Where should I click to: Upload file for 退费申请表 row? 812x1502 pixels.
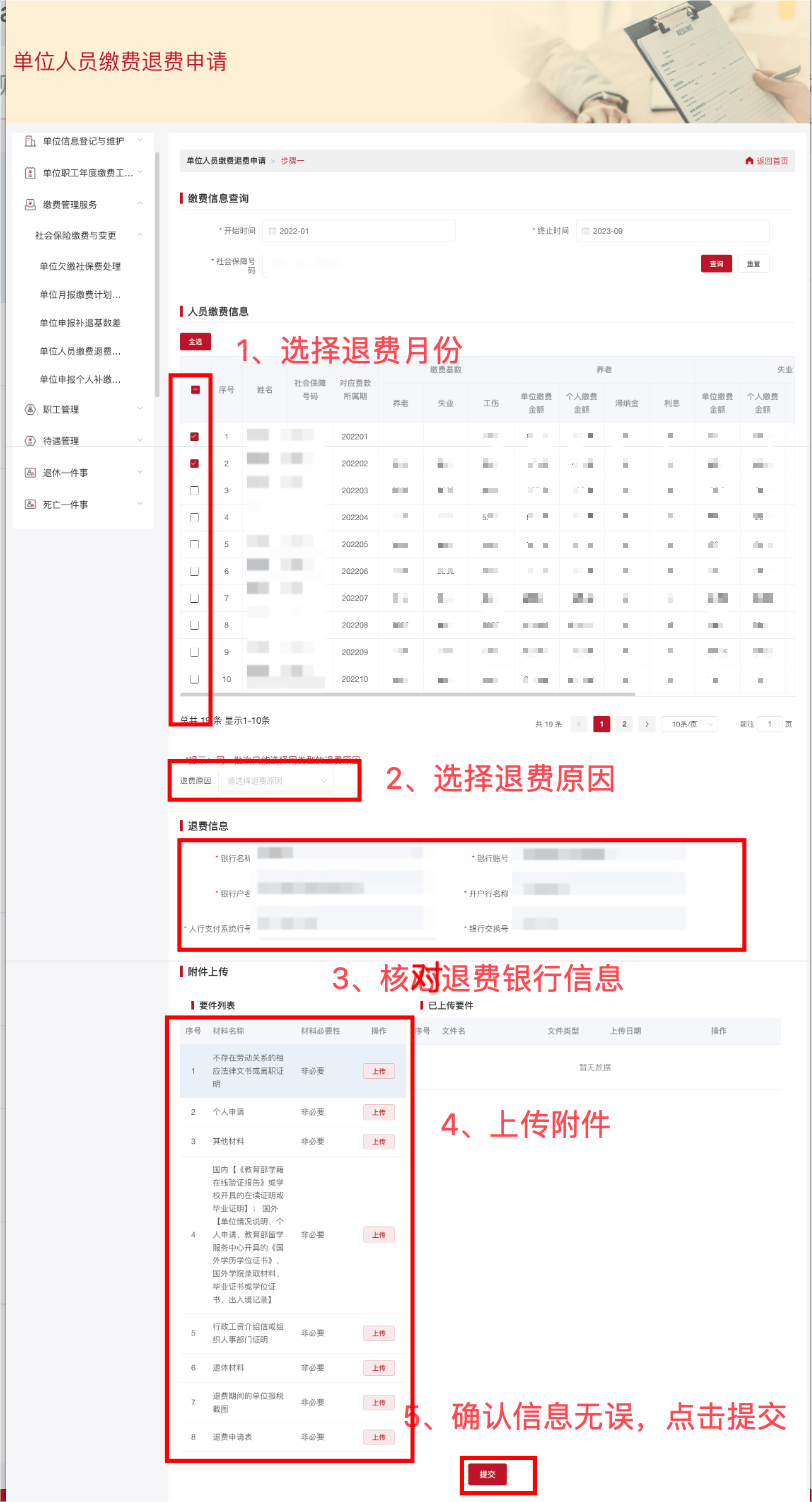click(x=379, y=1437)
